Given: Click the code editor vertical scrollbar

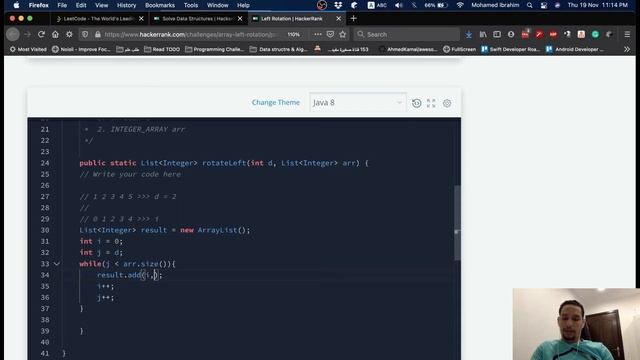Looking at the screenshot, I should tap(457, 223).
